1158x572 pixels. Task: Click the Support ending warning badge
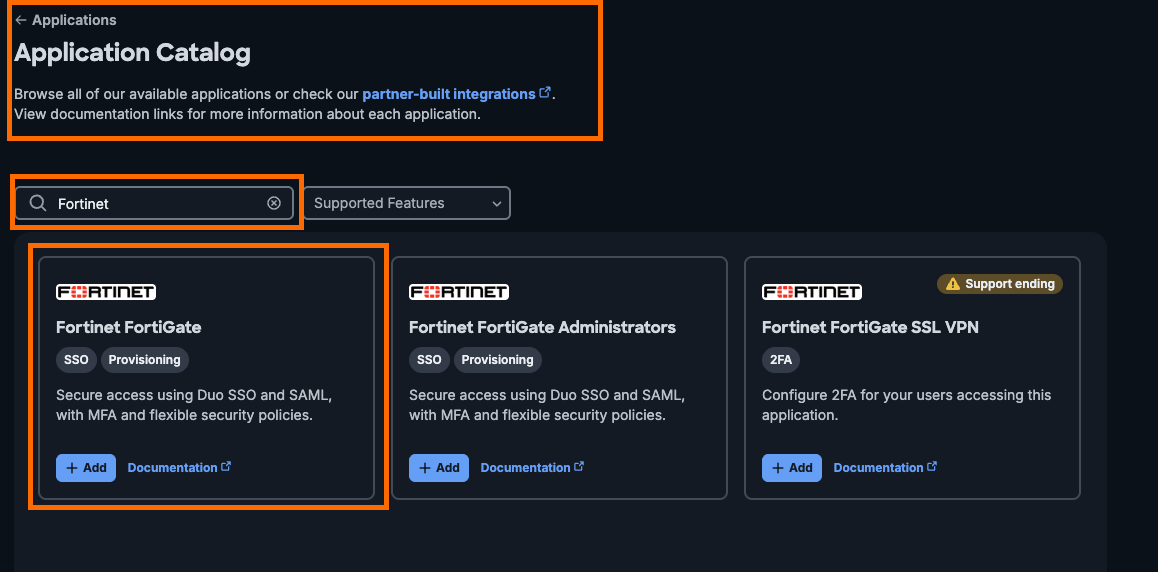(1000, 284)
